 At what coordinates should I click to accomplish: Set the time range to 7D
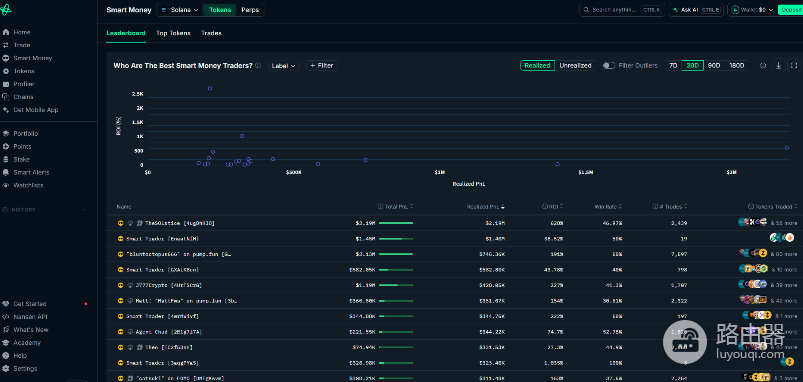coord(673,66)
